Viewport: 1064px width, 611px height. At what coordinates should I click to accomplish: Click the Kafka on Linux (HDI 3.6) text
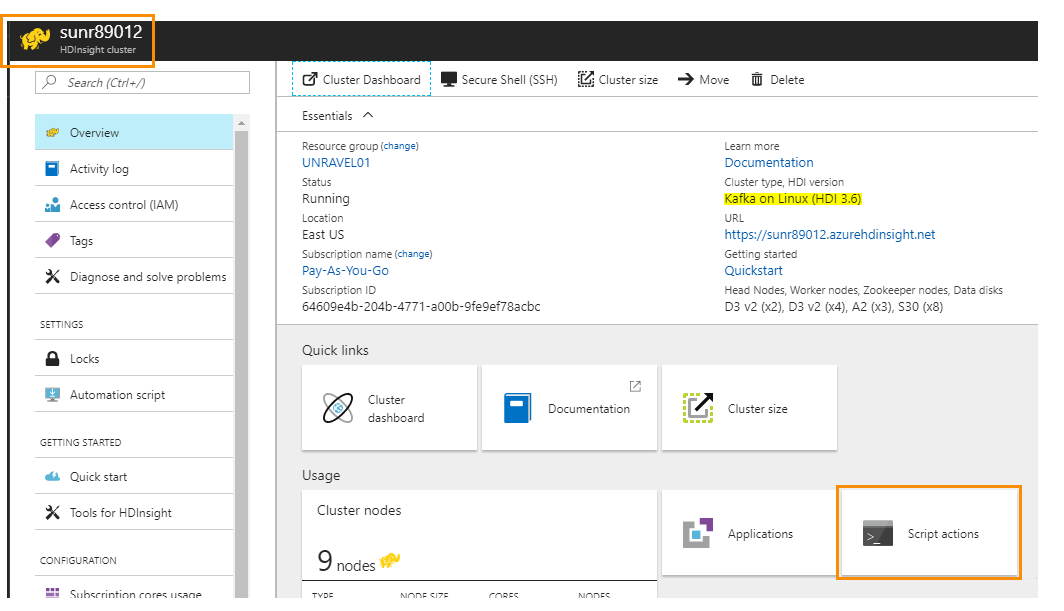(793, 198)
